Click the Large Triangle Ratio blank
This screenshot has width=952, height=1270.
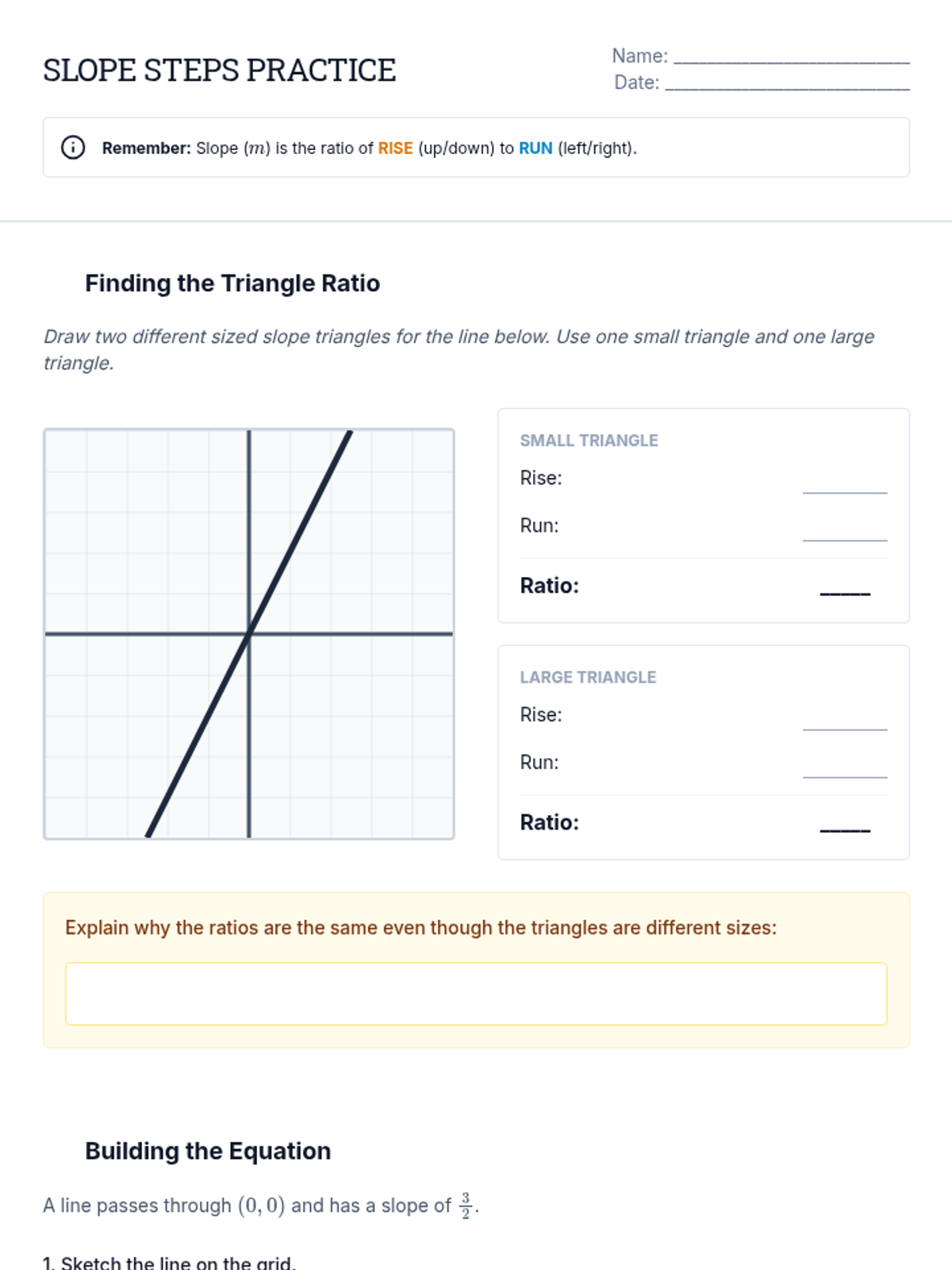point(845,825)
